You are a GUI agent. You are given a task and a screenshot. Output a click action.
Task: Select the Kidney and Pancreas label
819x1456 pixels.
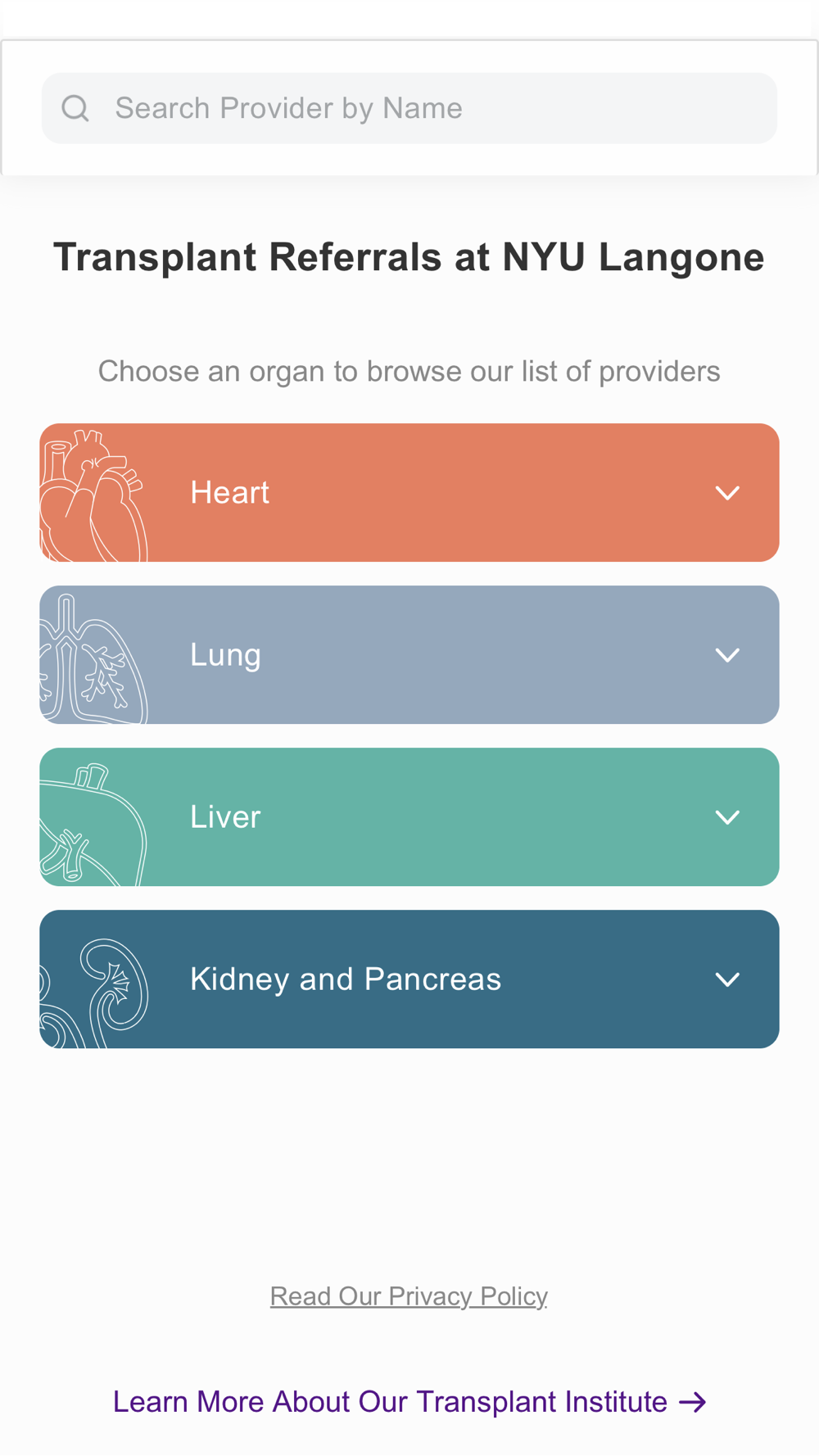pyautogui.click(x=345, y=979)
